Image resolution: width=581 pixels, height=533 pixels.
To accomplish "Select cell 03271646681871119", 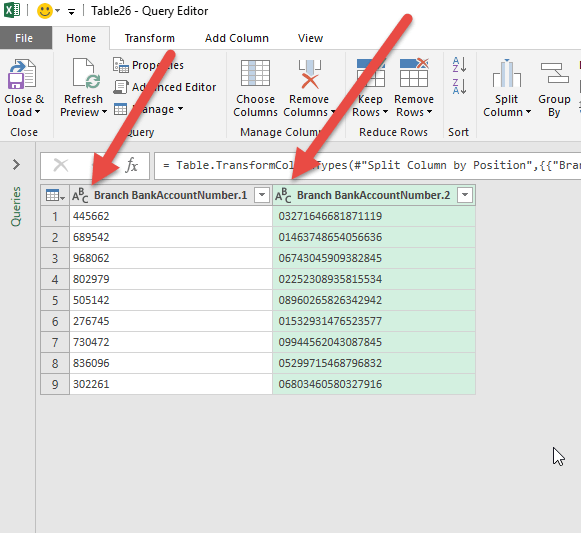I will 374,216.
